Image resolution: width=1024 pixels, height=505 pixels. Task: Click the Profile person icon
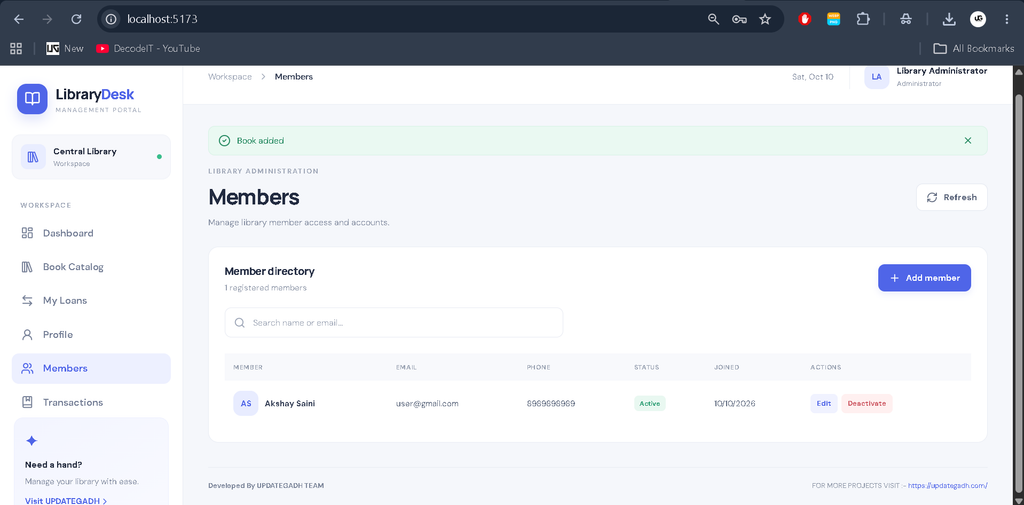27,334
